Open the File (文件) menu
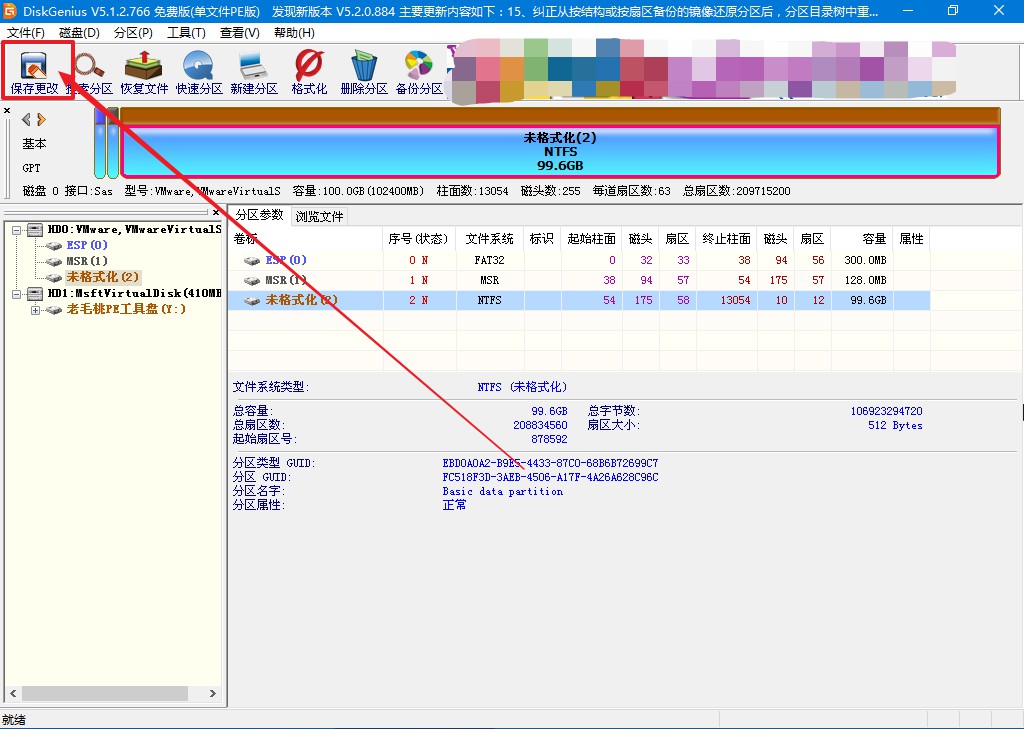 [x=25, y=33]
